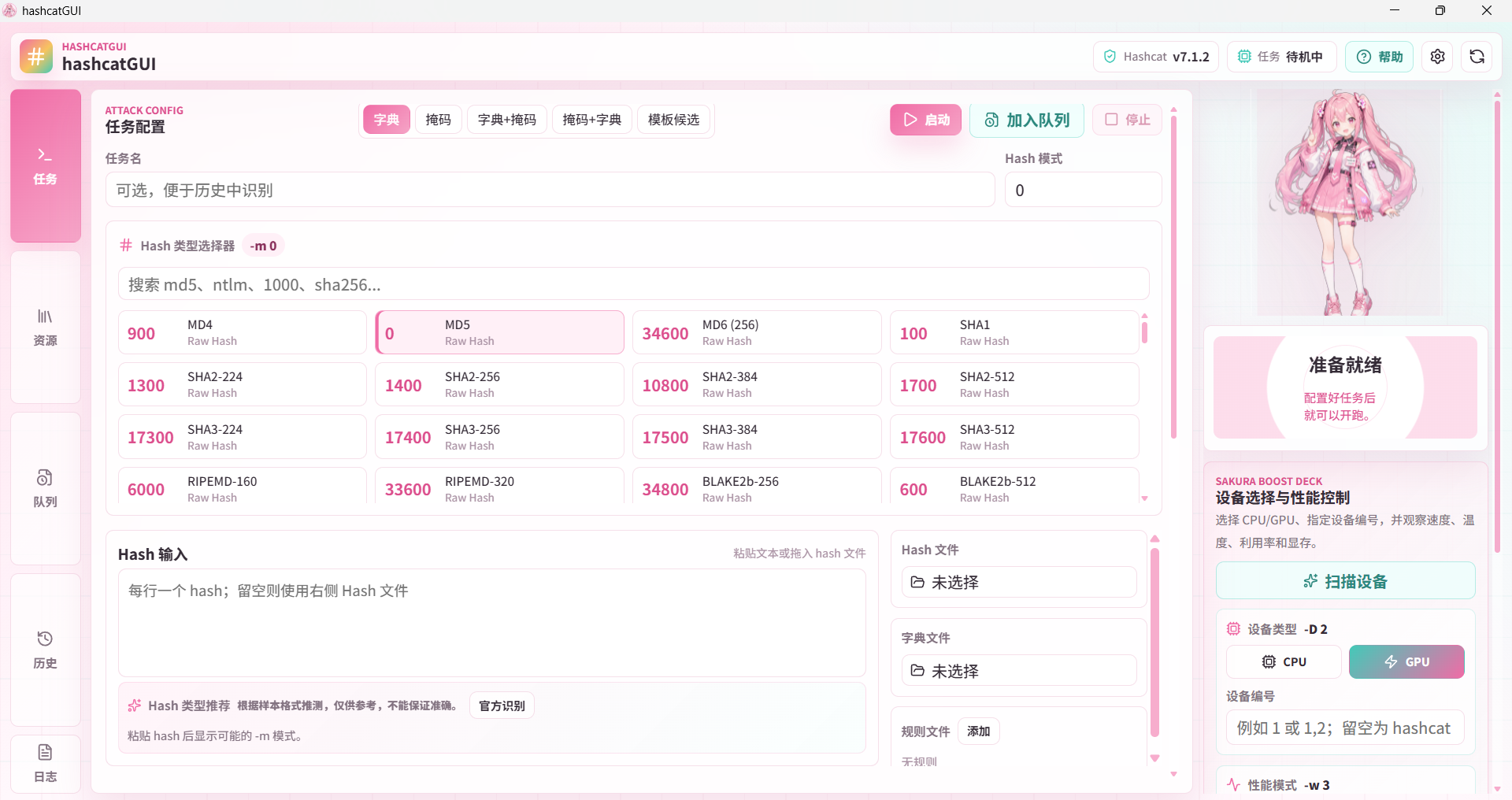Select hash type 17500 SHA3-384

click(x=757, y=437)
